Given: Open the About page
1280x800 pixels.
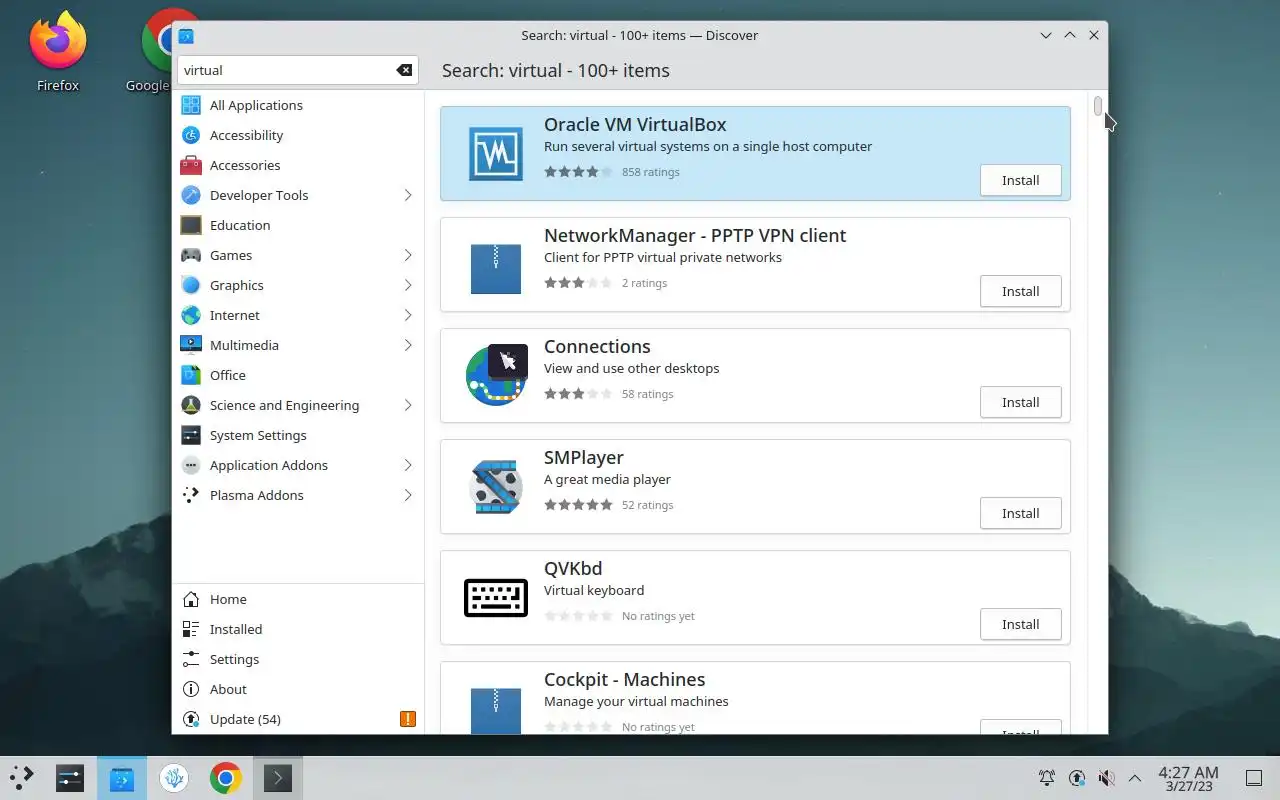Looking at the screenshot, I should coord(298,689).
